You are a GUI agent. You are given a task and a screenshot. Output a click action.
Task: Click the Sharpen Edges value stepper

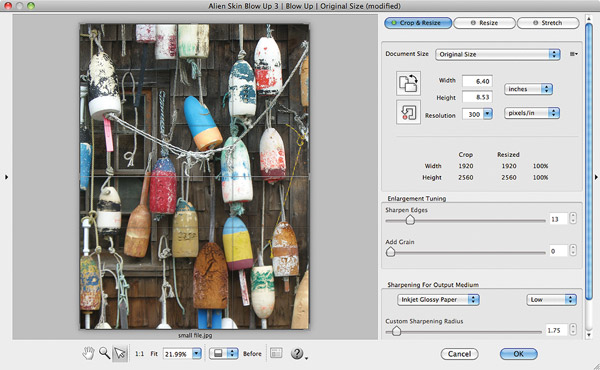click(573, 218)
